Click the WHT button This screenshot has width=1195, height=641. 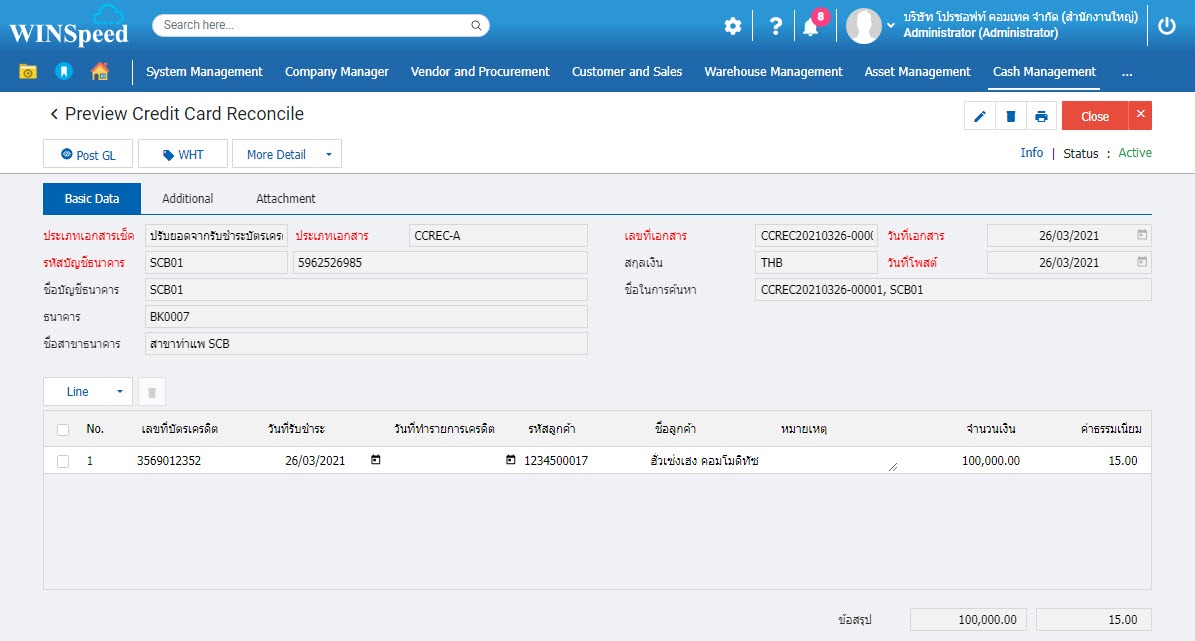coord(183,155)
